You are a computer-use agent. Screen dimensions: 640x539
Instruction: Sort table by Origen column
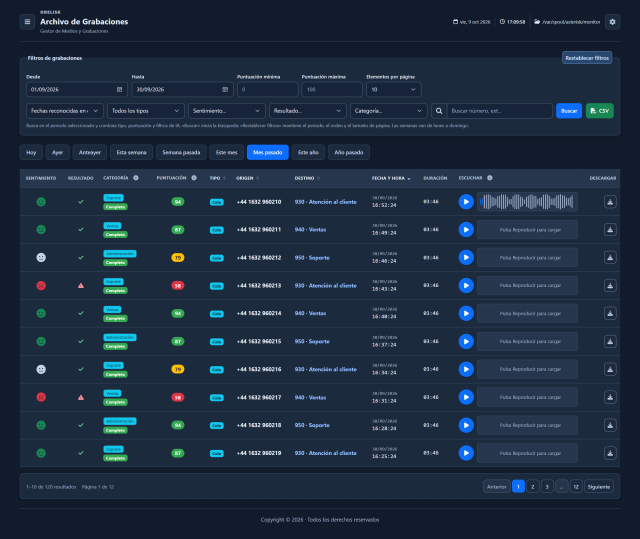pyautogui.click(x=247, y=178)
